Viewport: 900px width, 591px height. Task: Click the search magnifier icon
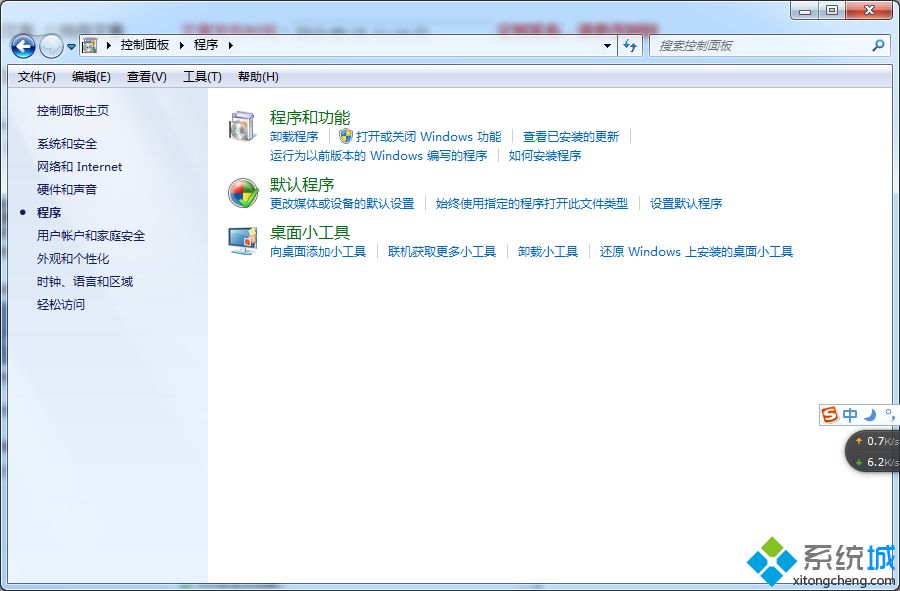click(878, 45)
